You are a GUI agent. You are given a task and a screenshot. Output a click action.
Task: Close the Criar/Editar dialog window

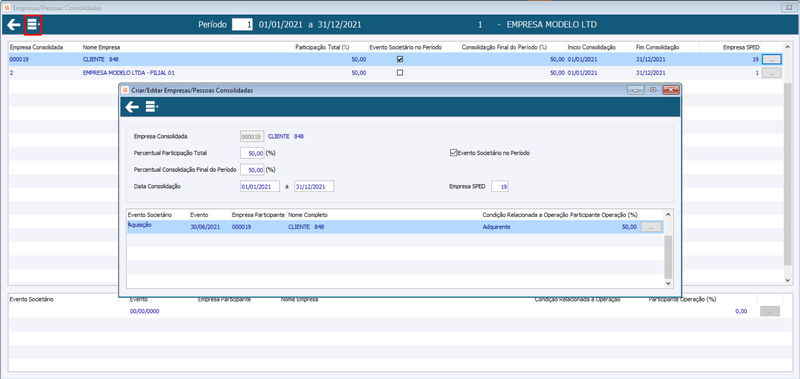pyautogui.click(x=671, y=90)
